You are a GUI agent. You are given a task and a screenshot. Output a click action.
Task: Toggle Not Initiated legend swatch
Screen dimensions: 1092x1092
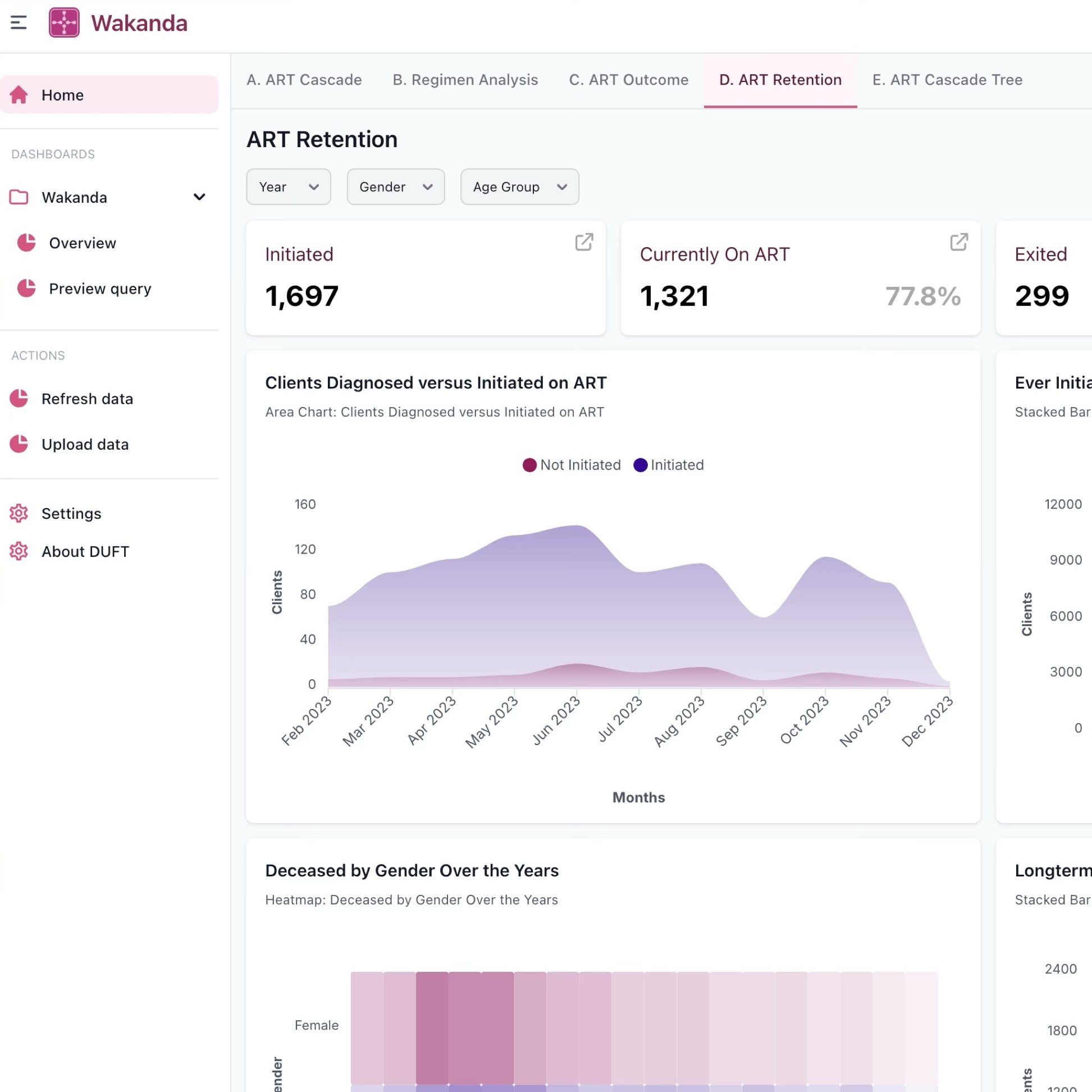pyautogui.click(x=529, y=465)
